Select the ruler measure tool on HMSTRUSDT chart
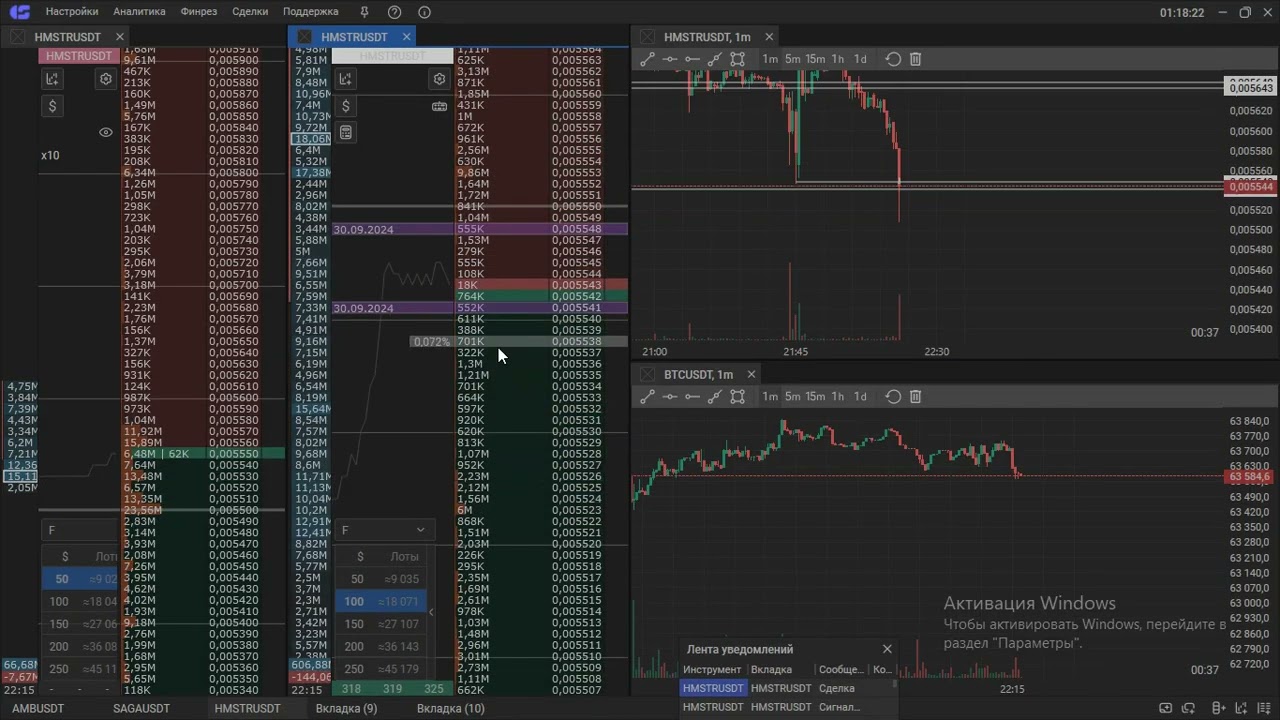Image resolution: width=1280 pixels, height=720 pixels. pos(715,59)
